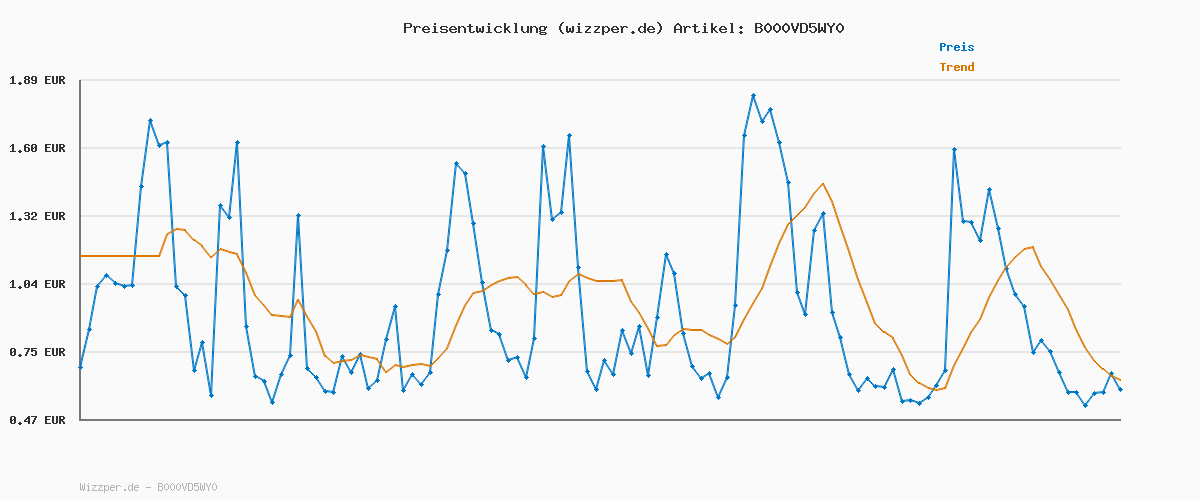The height and width of the screenshot is (500, 1200).
Task: Click the highest blue price peak point
Action: 753,95
